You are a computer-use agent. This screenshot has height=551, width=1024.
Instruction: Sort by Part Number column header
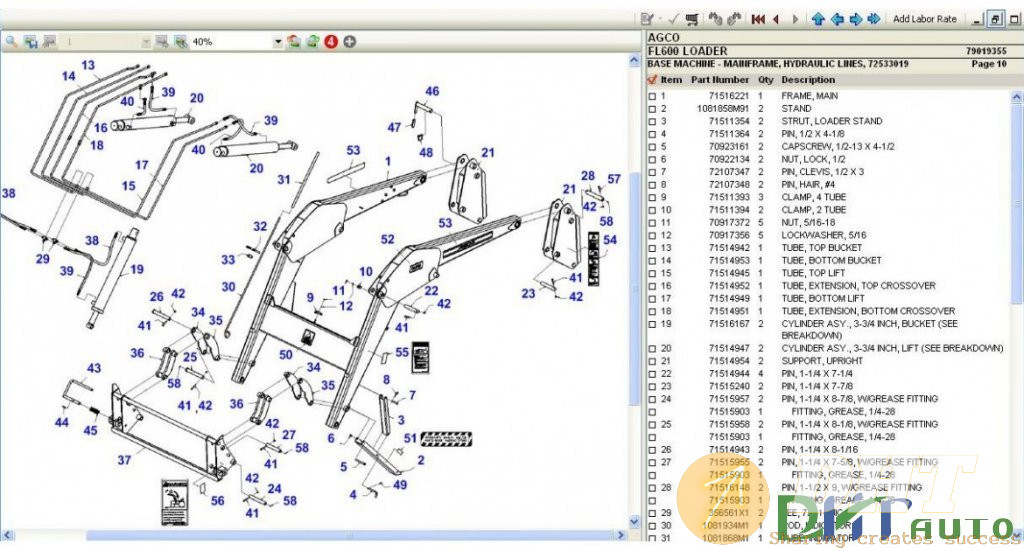click(x=720, y=80)
